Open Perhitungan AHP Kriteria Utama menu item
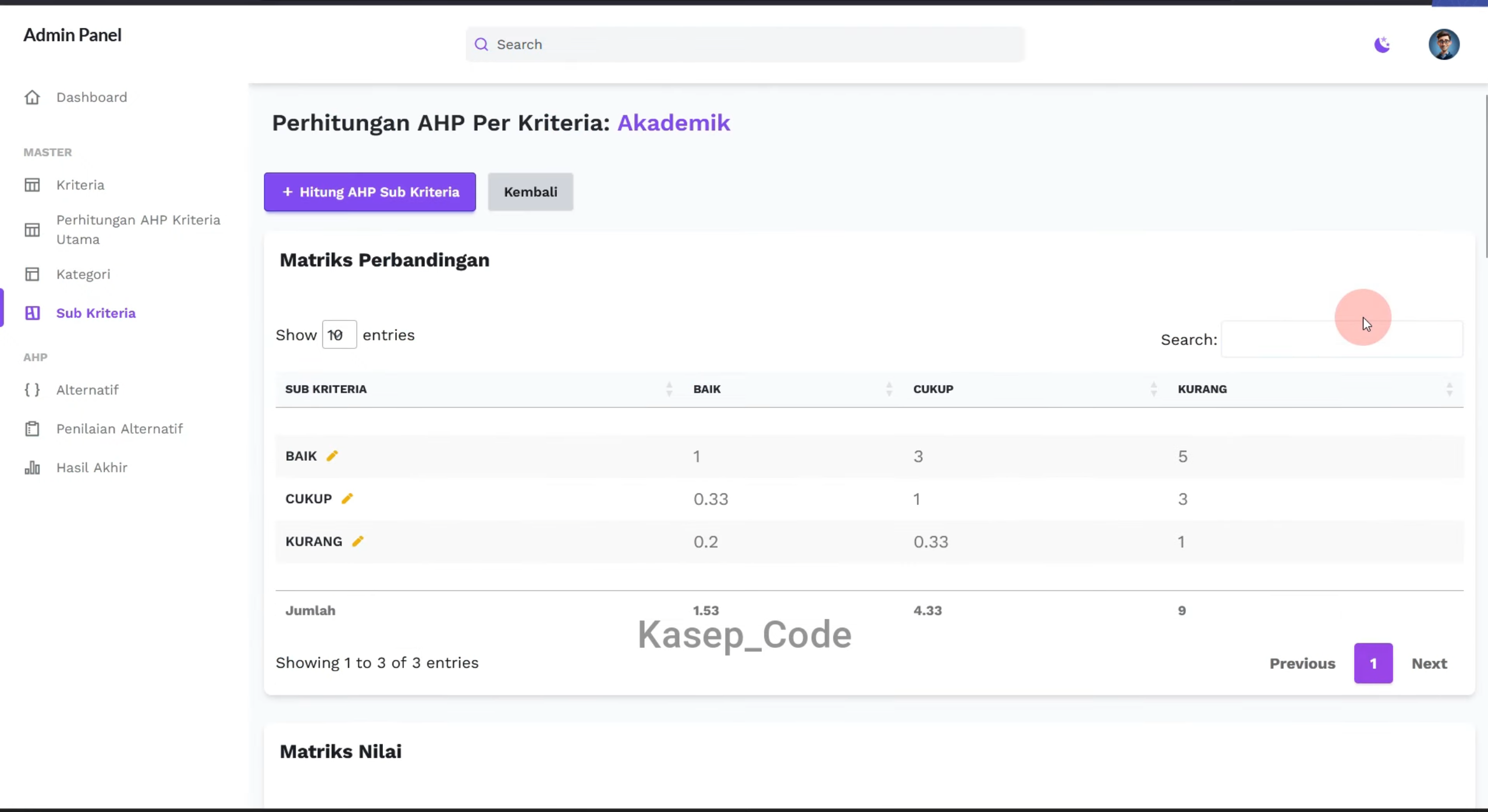 coord(138,230)
